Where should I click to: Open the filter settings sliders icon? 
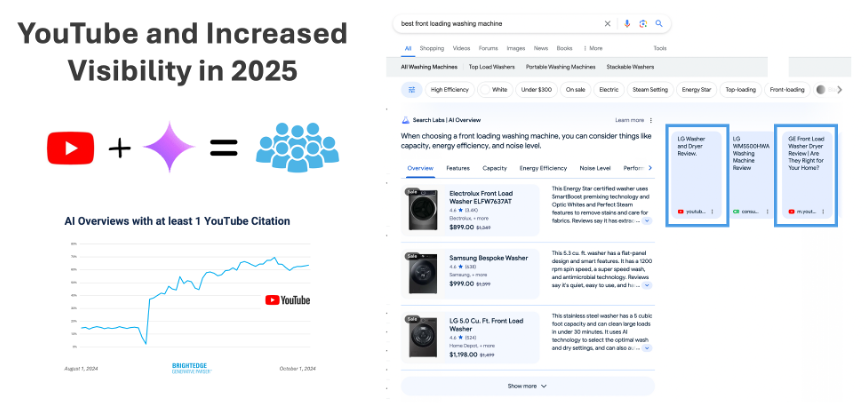pos(411,90)
